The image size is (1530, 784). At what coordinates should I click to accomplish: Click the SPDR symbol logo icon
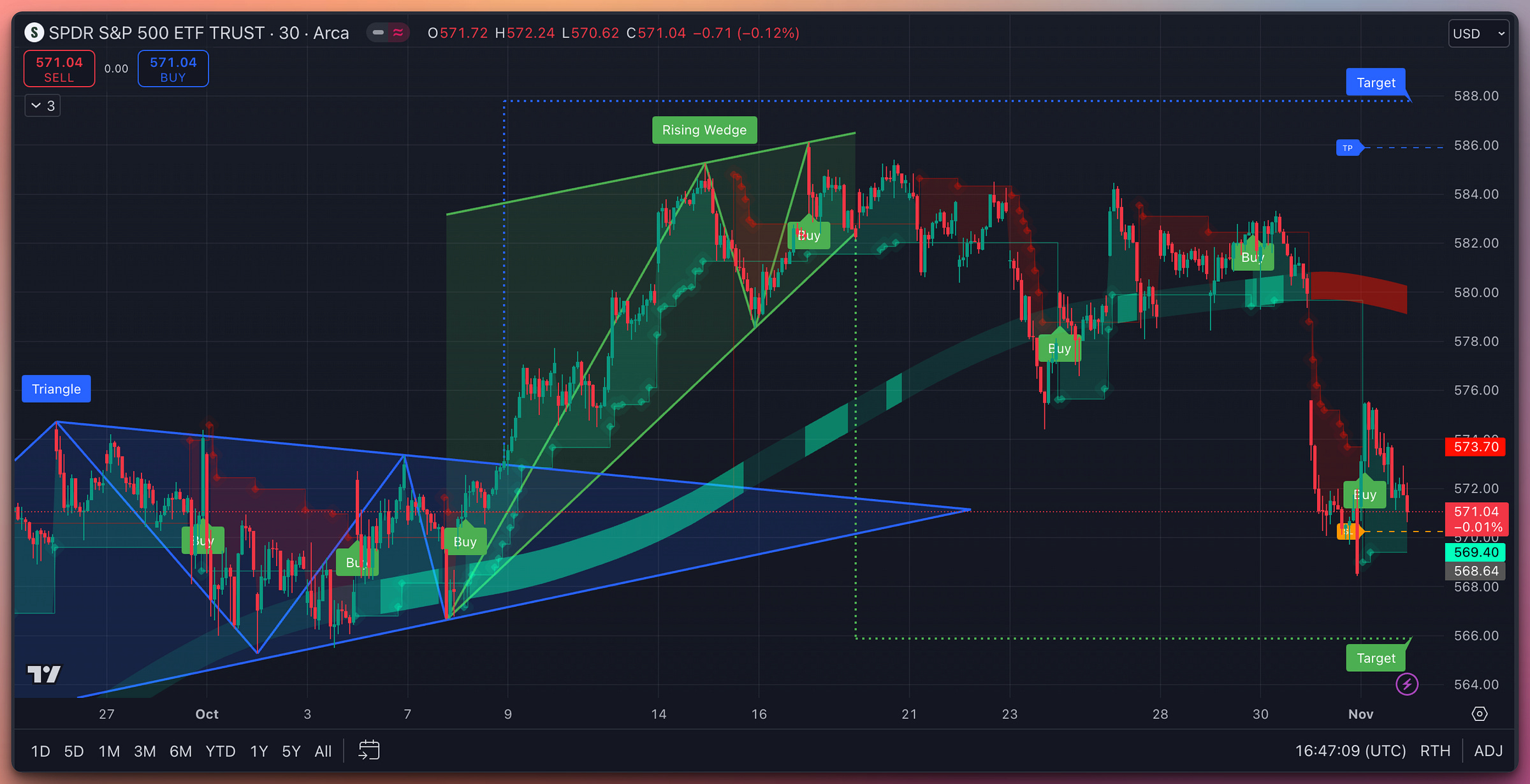(34, 33)
